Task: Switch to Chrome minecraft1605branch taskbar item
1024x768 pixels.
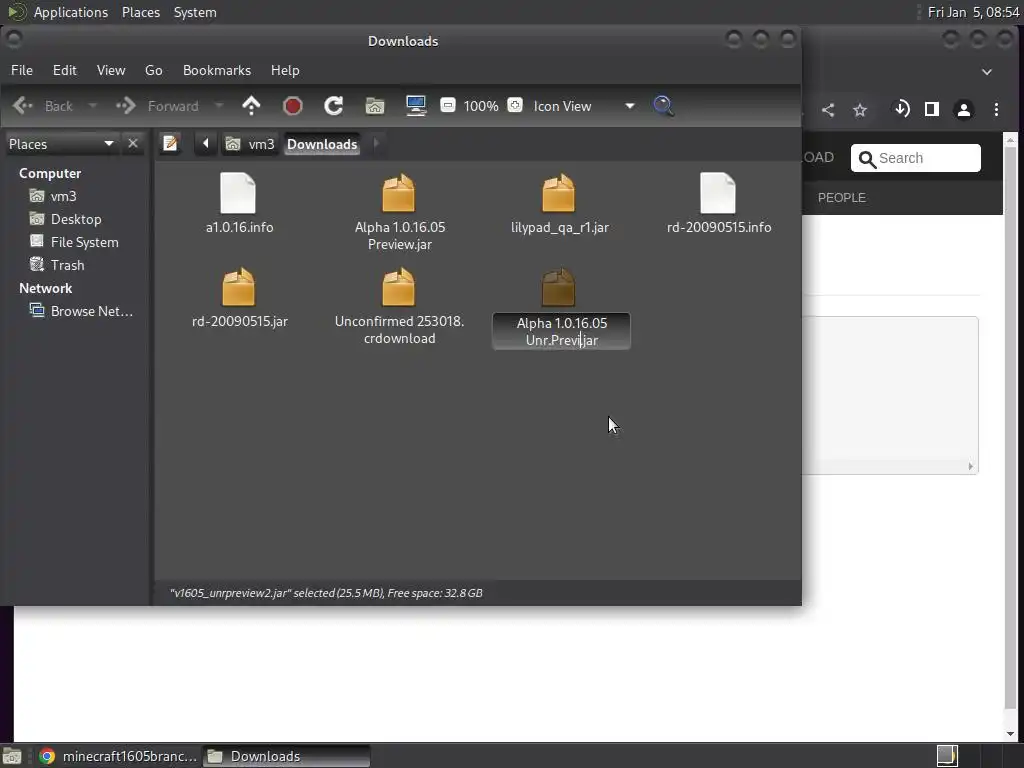Action: click(118, 756)
